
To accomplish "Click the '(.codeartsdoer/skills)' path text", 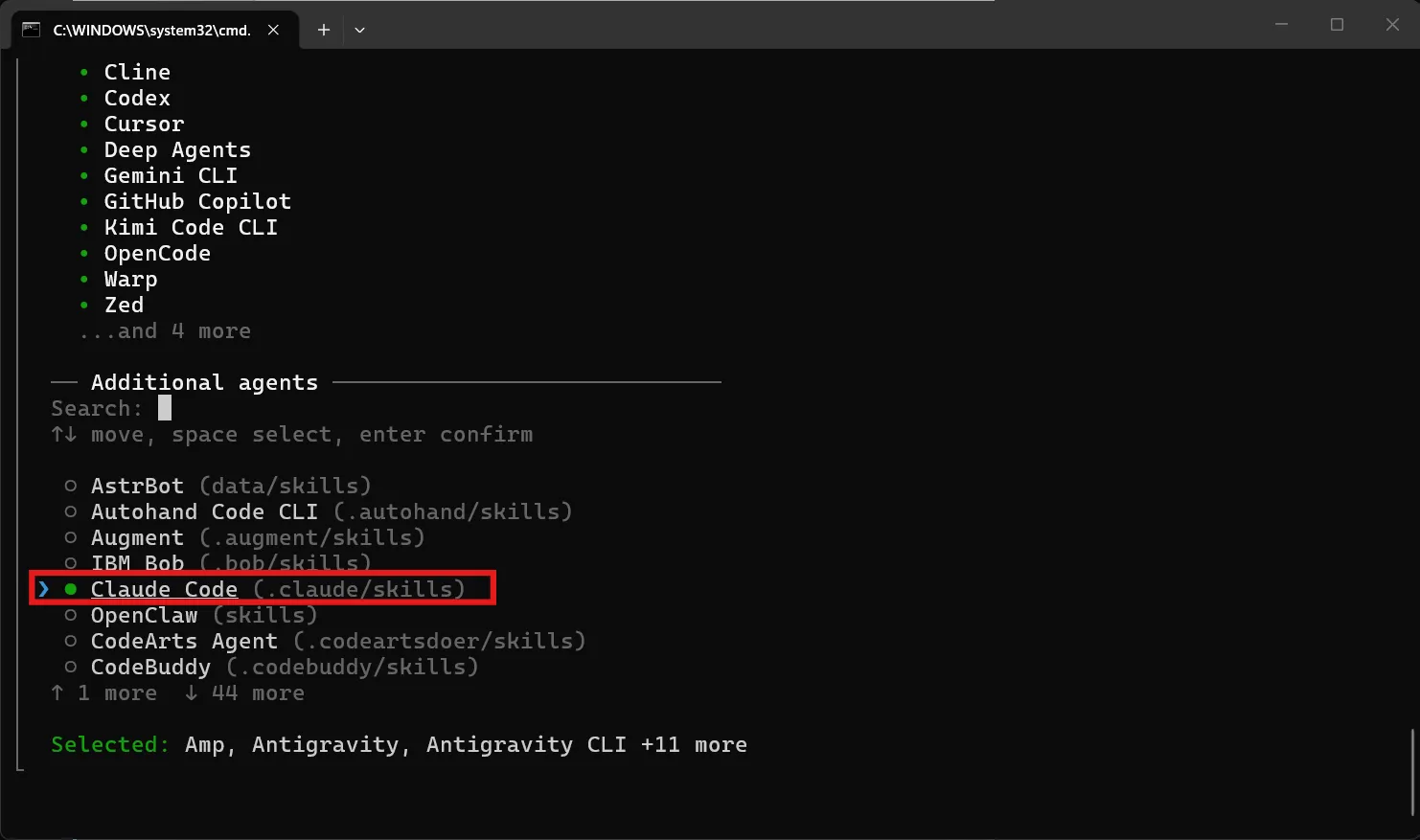I will pyautogui.click(x=440, y=641).
